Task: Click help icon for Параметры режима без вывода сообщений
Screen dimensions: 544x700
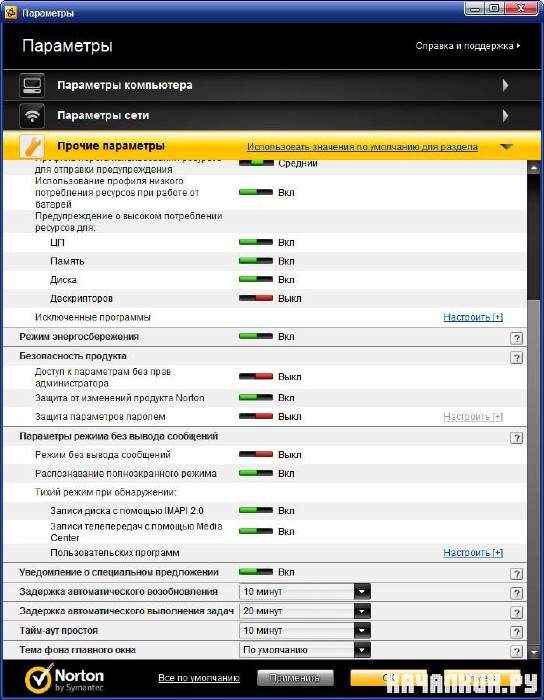Action: pyautogui.click(x=516, y=438)
